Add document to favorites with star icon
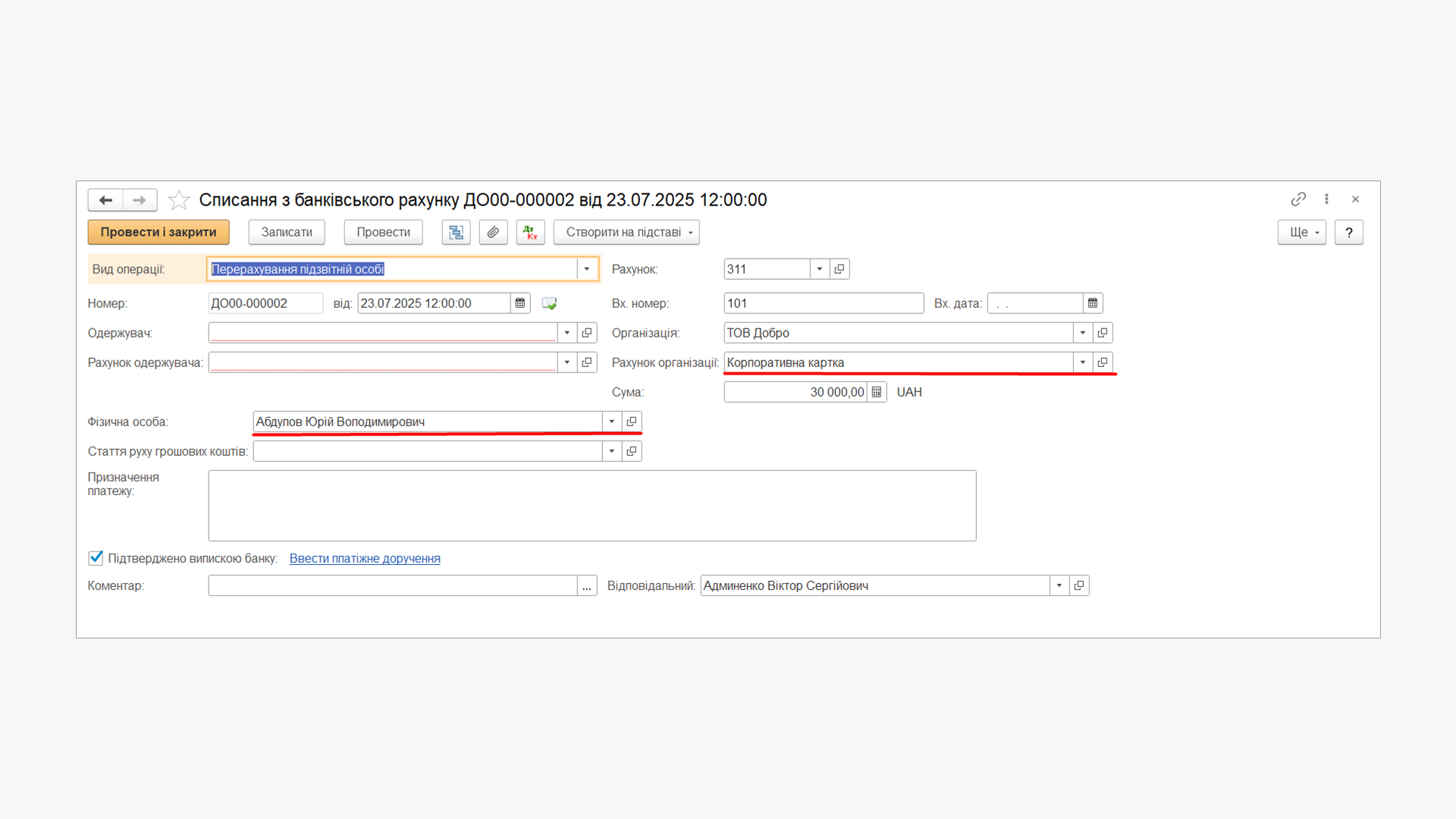This screenshot has width=1456, height=819. (x=179, y=199)
